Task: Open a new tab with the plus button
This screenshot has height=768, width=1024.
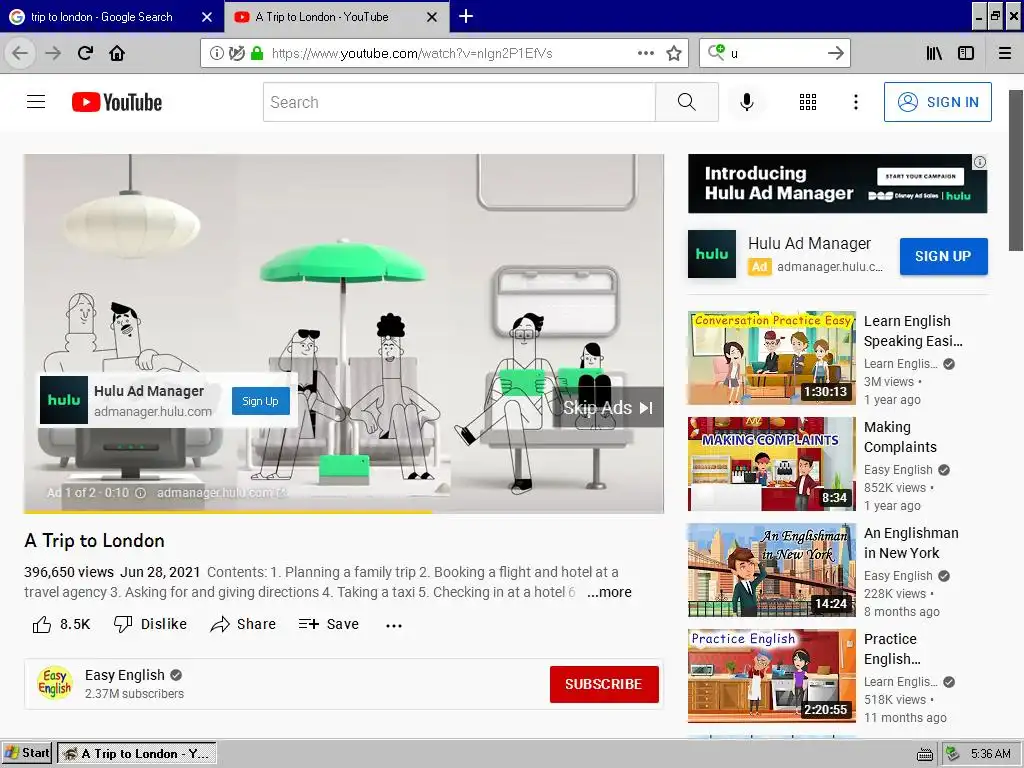Action: coord(466,16)
